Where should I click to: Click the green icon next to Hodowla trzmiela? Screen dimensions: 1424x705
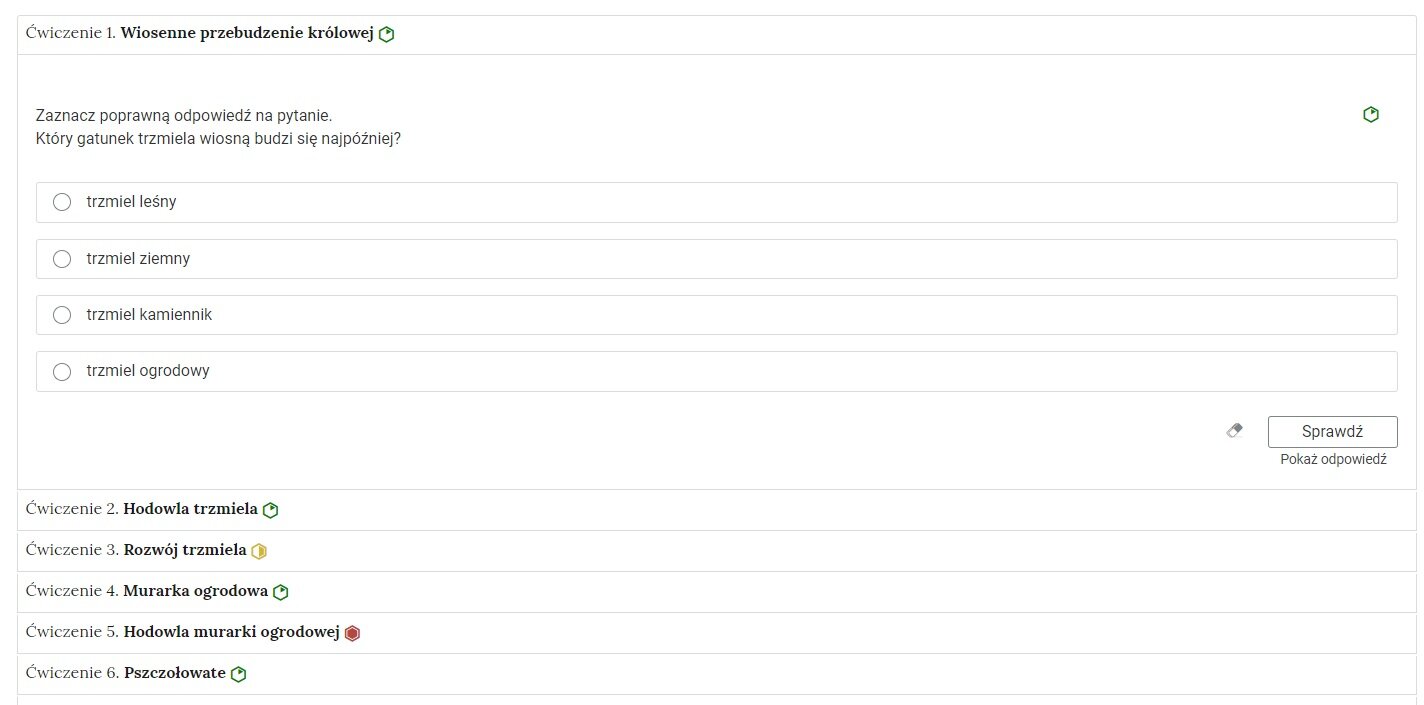(270, 510)
